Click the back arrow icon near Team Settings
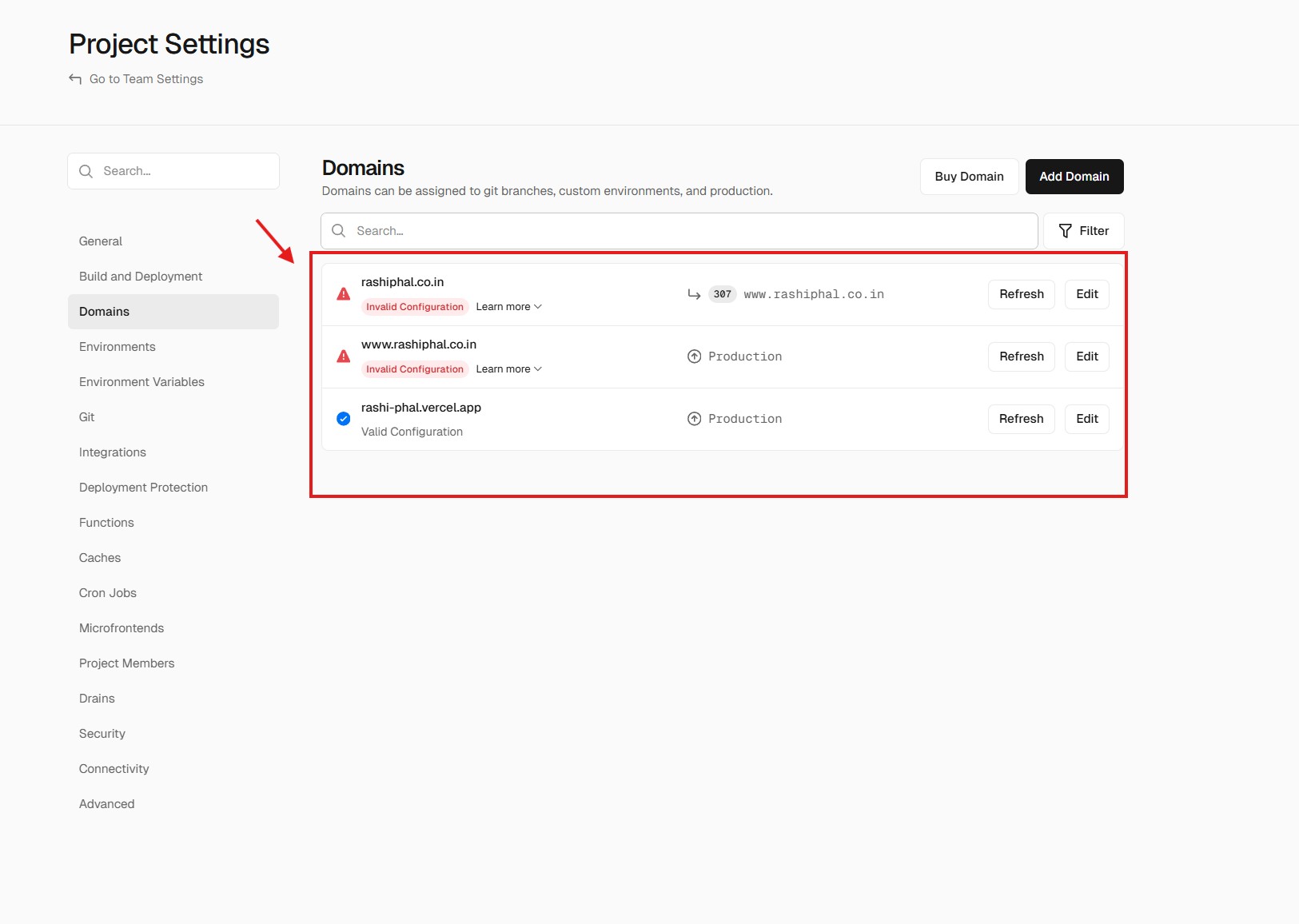This screenshot has width=1299, height=924. (x=75, y=79)
